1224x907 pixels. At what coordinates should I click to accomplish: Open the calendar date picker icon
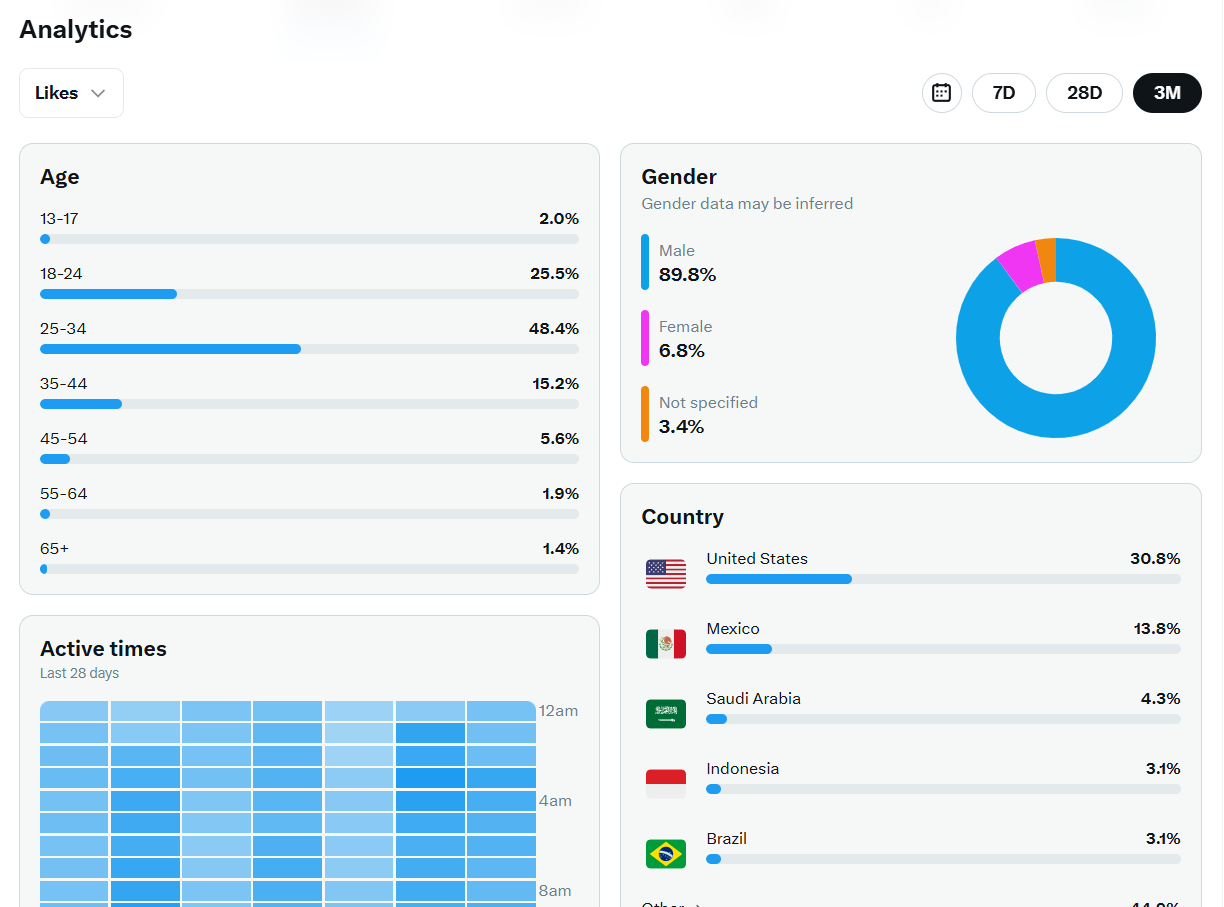click(x=941, y=93)
